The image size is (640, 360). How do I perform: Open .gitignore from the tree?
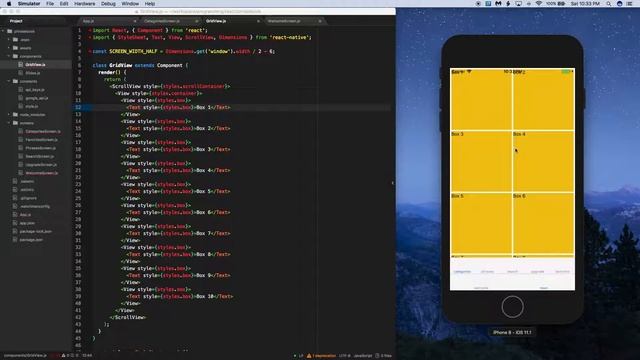click(x=28, y=198)
